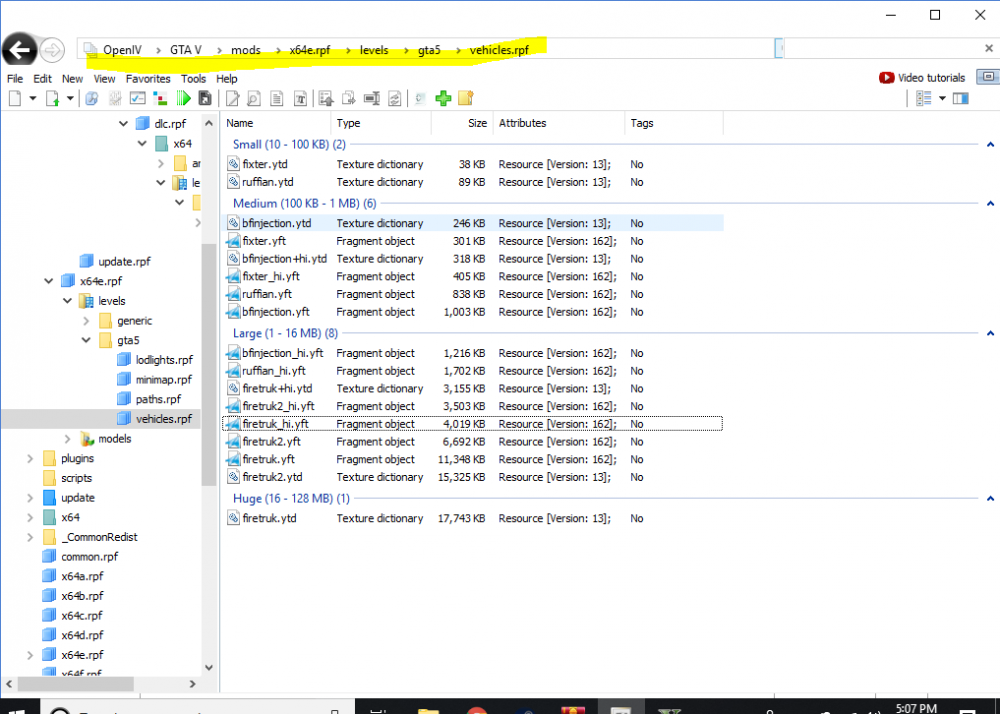Viewport: 1000px width, 714px height.
Task: Collapse the dlc.rpf tree node
Action: (x=123, y=124)
